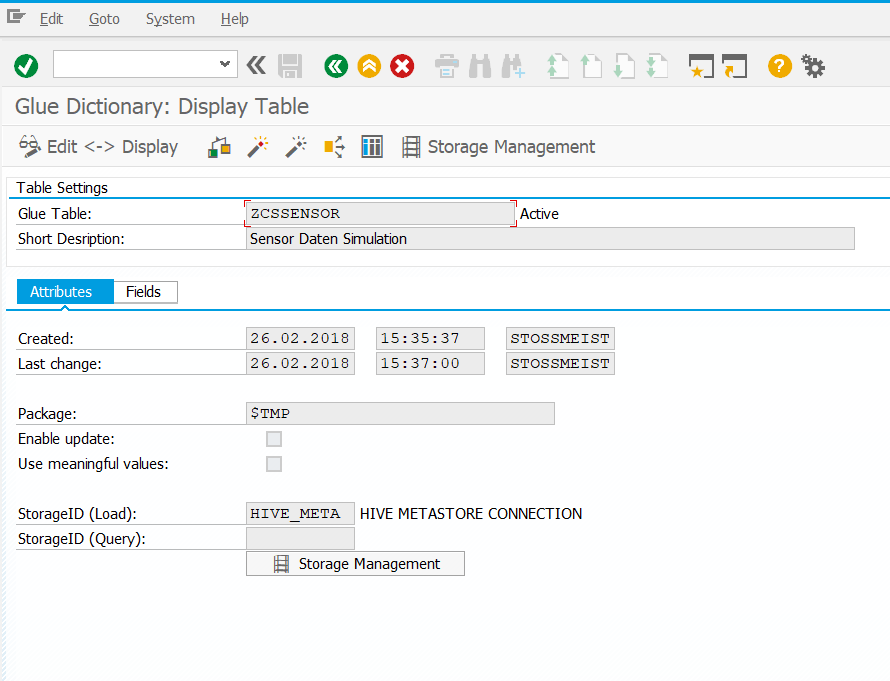This screenshot has height=681, width=890.
Task: Click the Print icon
Action: tap(447, 66)
